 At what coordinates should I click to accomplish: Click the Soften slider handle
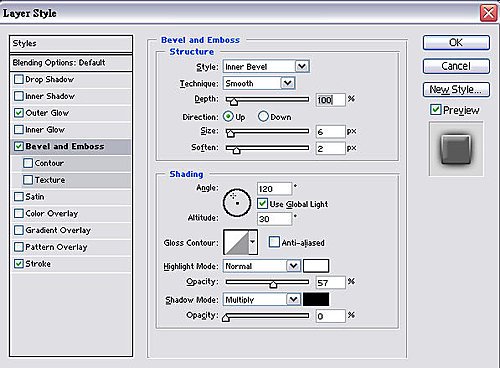click(x=236, y=150)
